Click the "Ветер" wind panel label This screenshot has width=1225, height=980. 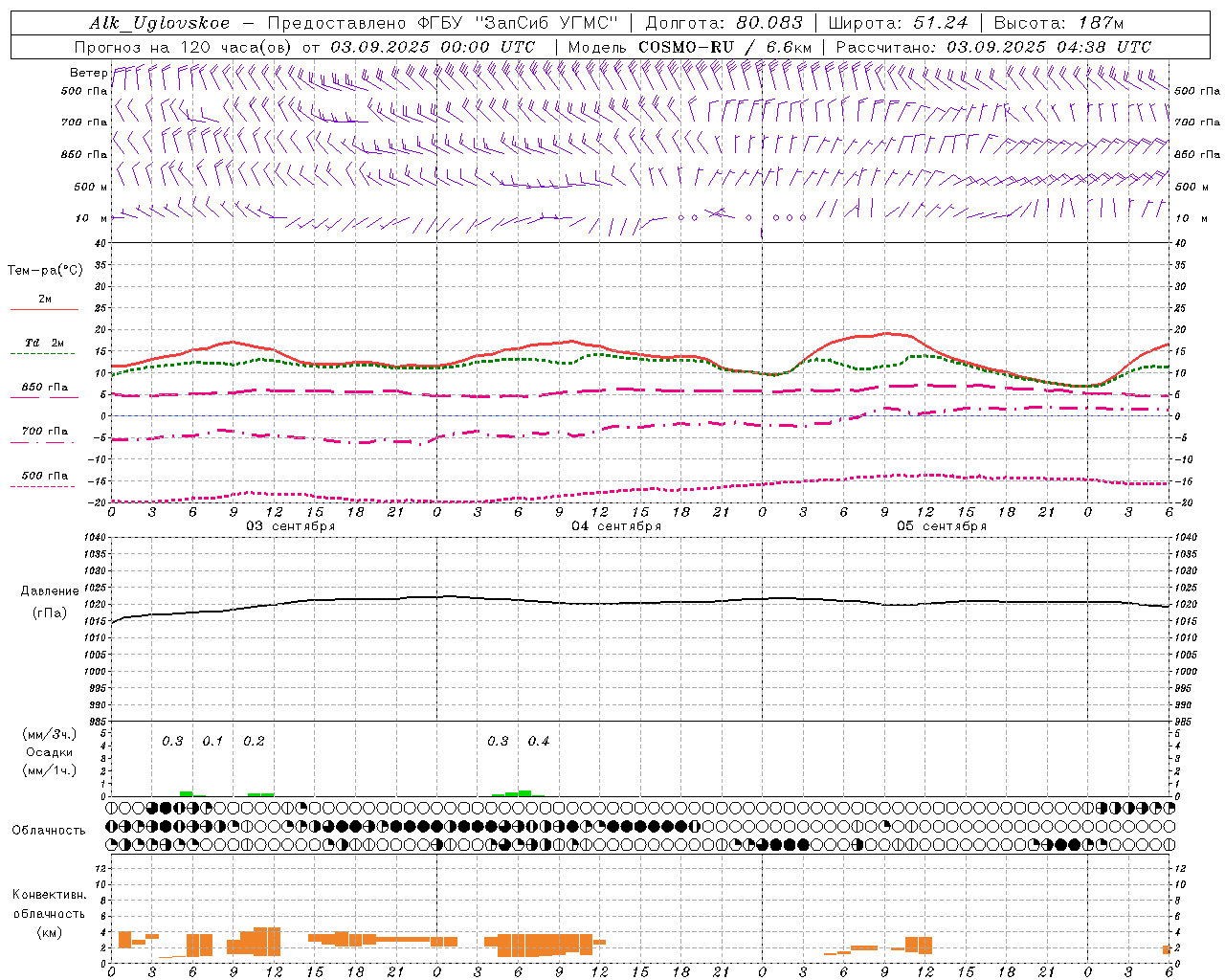coord(89,73)
